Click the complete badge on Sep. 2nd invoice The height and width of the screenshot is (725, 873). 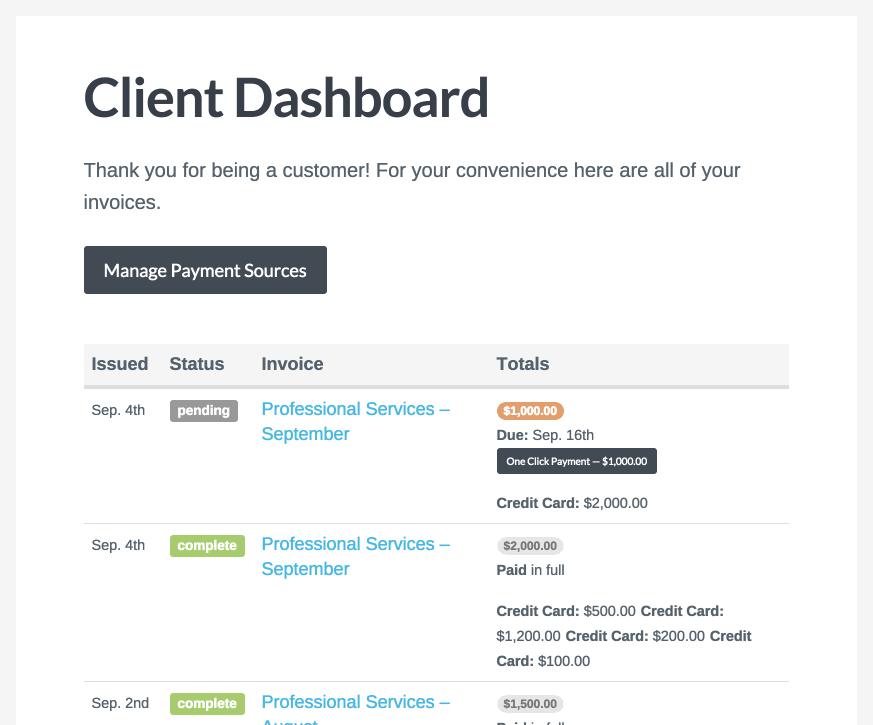point(207,704)
